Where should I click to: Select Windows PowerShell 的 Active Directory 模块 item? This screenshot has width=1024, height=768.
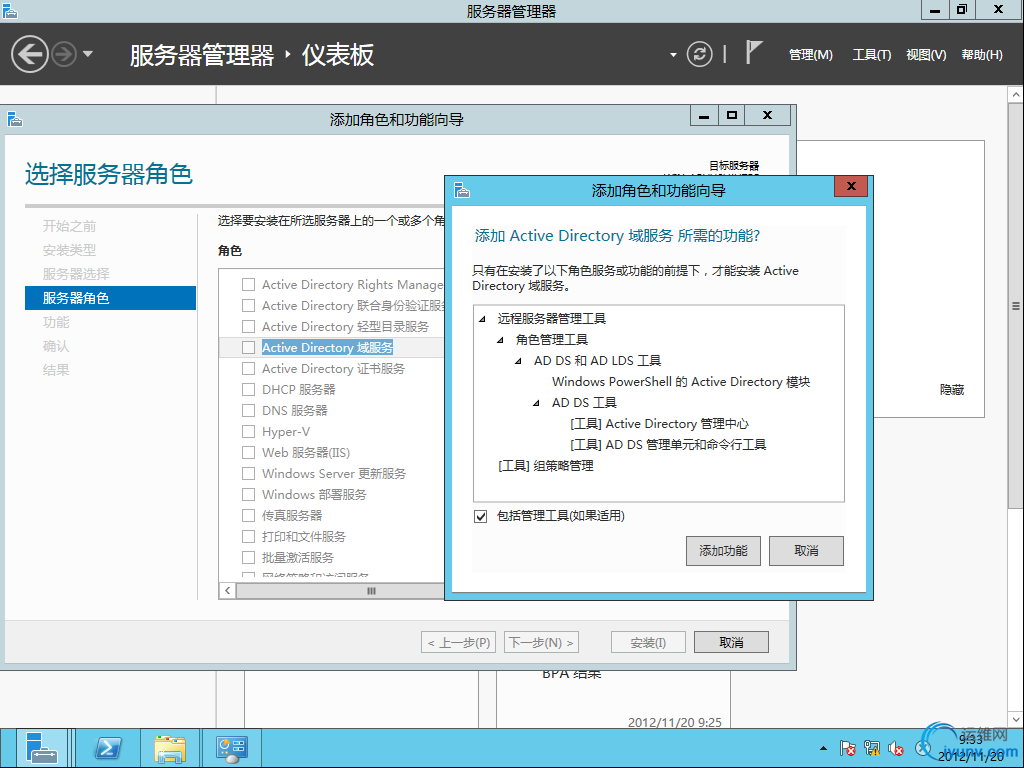click(x=680, y=381)
